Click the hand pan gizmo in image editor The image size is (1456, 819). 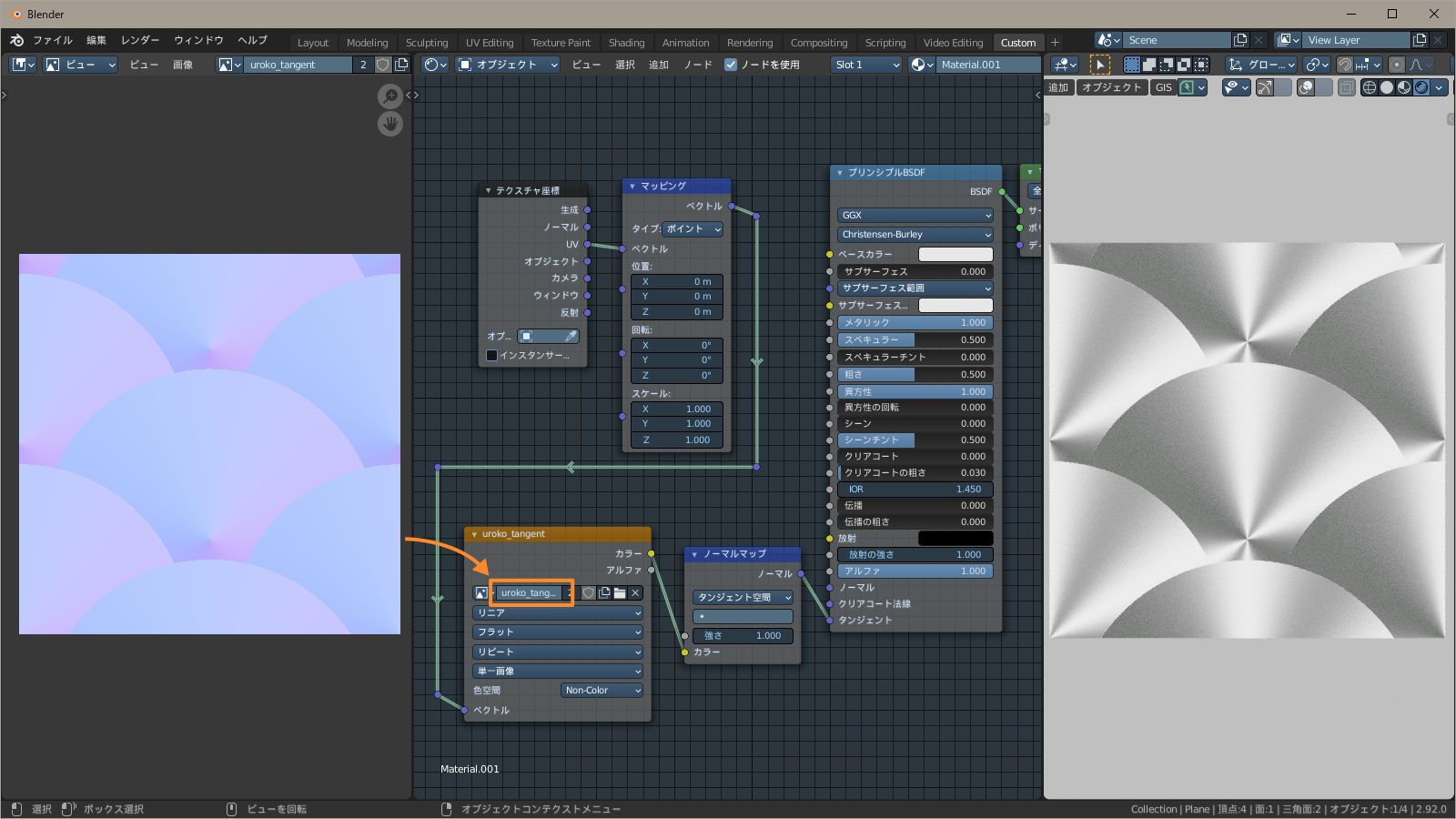pyautogui.click(x=390, y=123)
